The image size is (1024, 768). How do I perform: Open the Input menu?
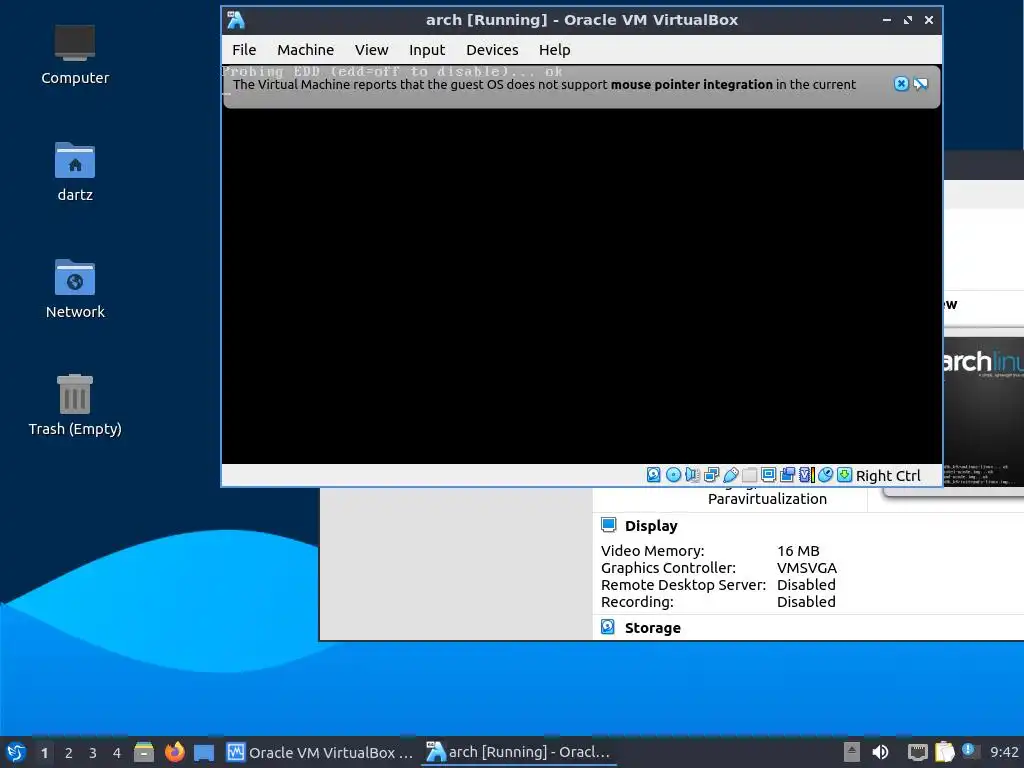click(426, 50)
